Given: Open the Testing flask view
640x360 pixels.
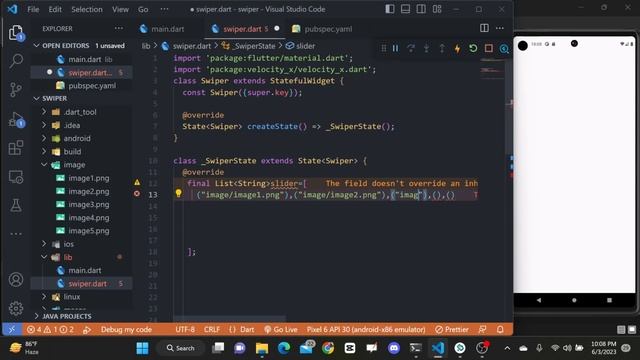Looking at the screenshot, I should pos(16,205).
